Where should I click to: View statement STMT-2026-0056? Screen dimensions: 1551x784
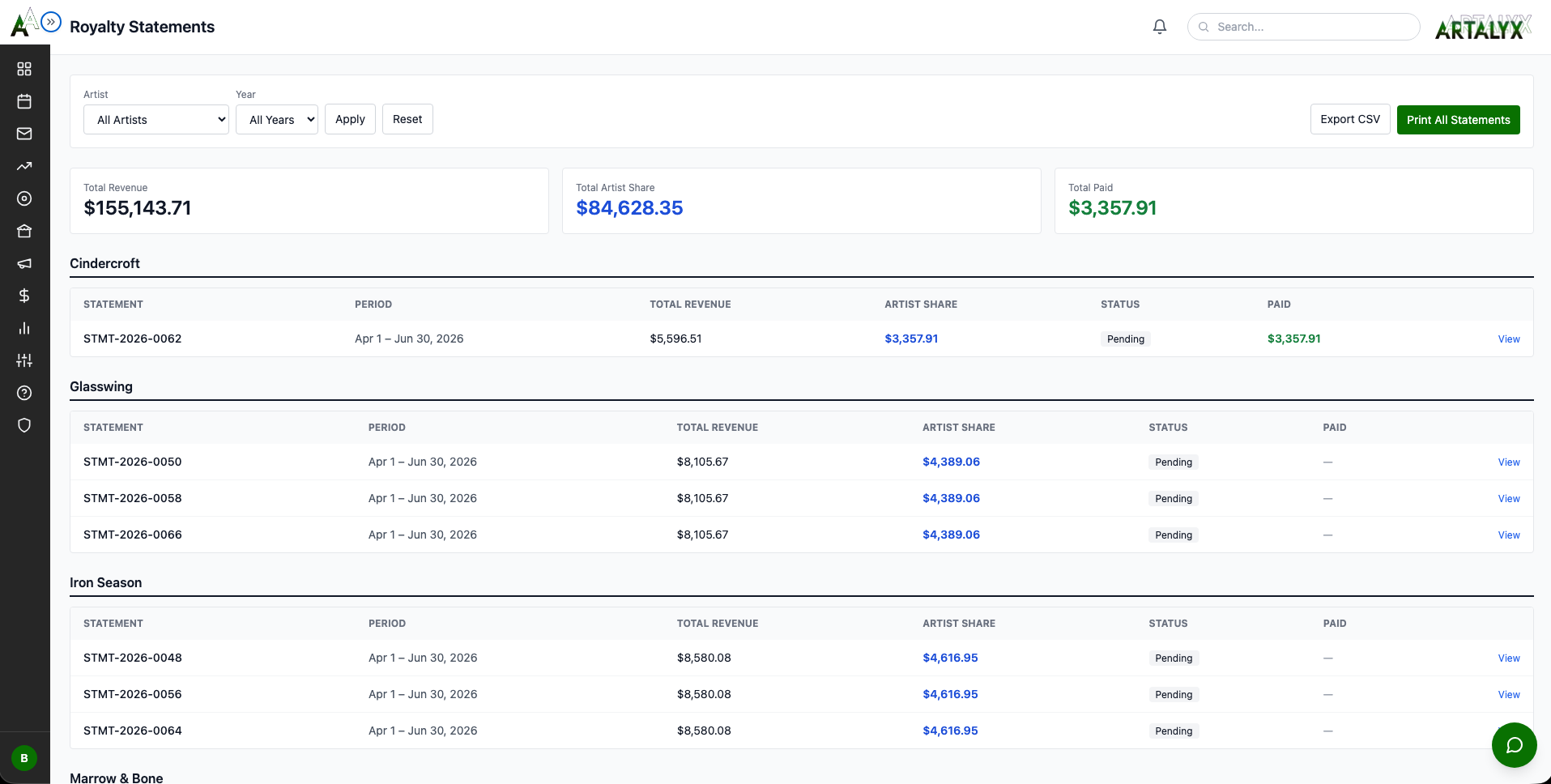tap(1508, 695)
